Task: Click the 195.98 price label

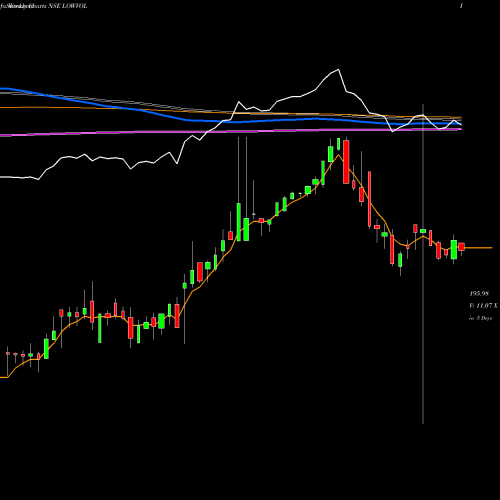Action: [x=479, y=294]
